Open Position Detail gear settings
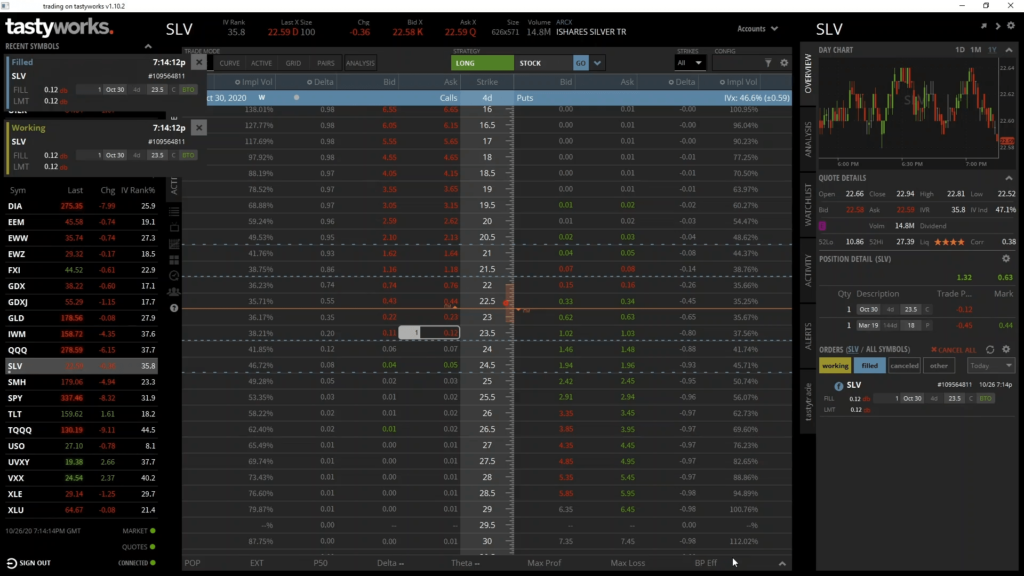 point(1006,258)
